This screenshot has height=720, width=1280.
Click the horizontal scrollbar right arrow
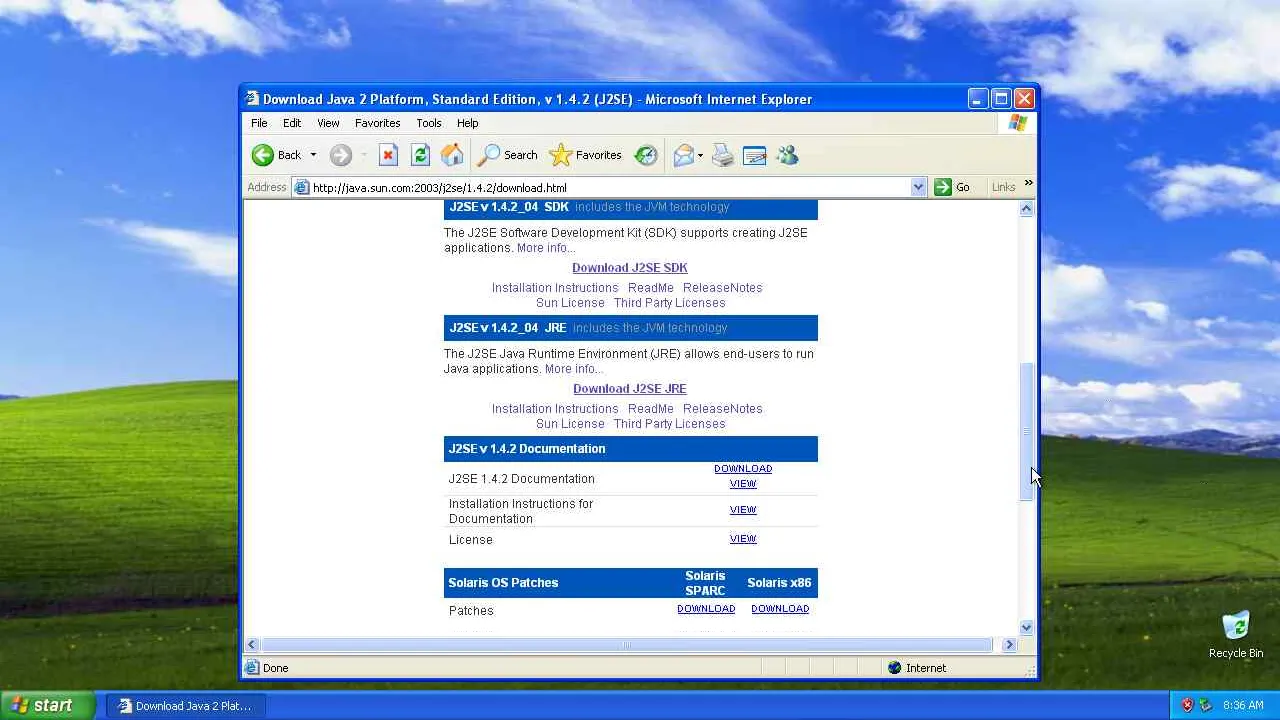1009,645
